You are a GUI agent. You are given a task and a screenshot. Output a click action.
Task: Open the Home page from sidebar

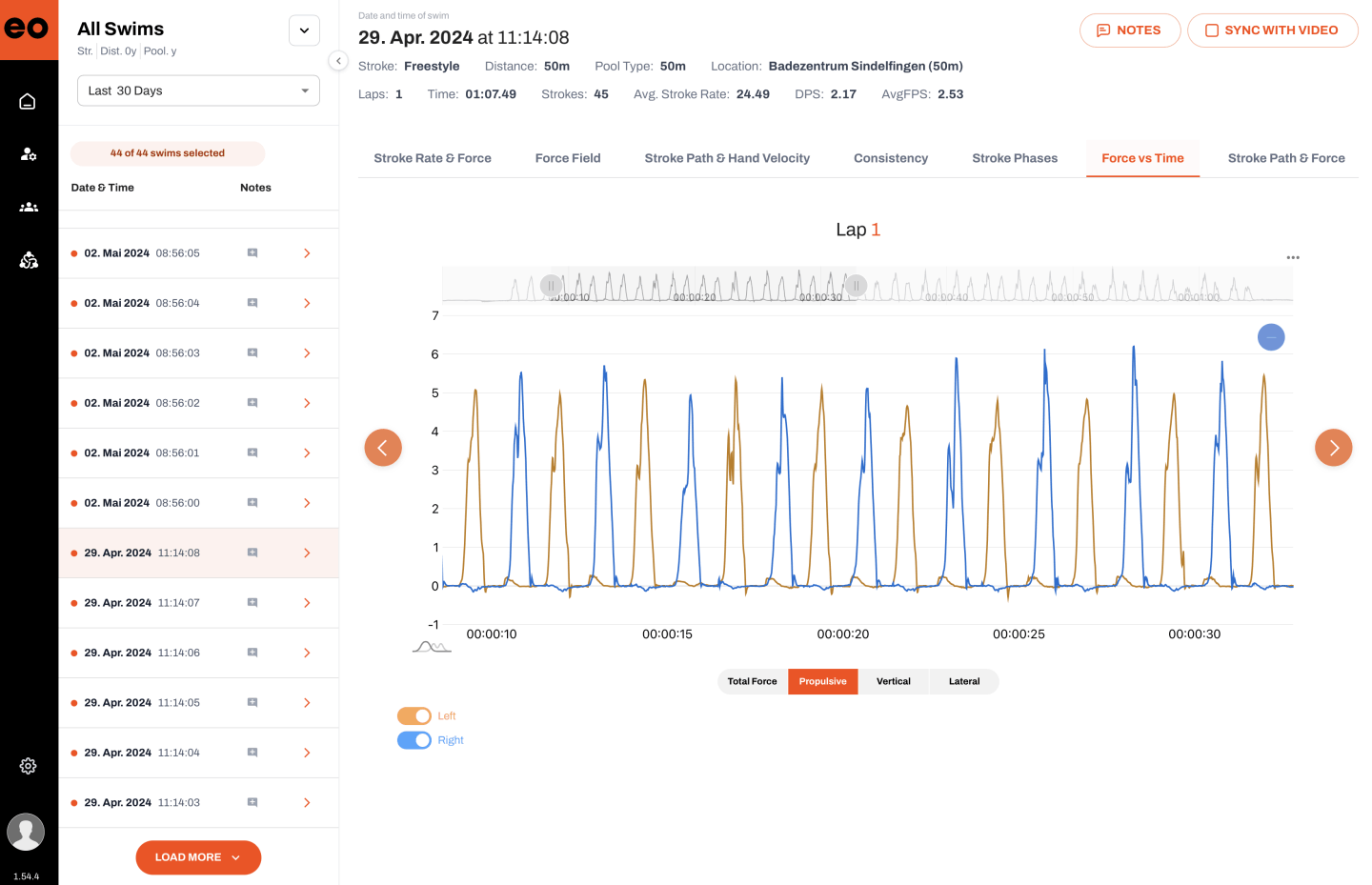click(x=28, y=102)
